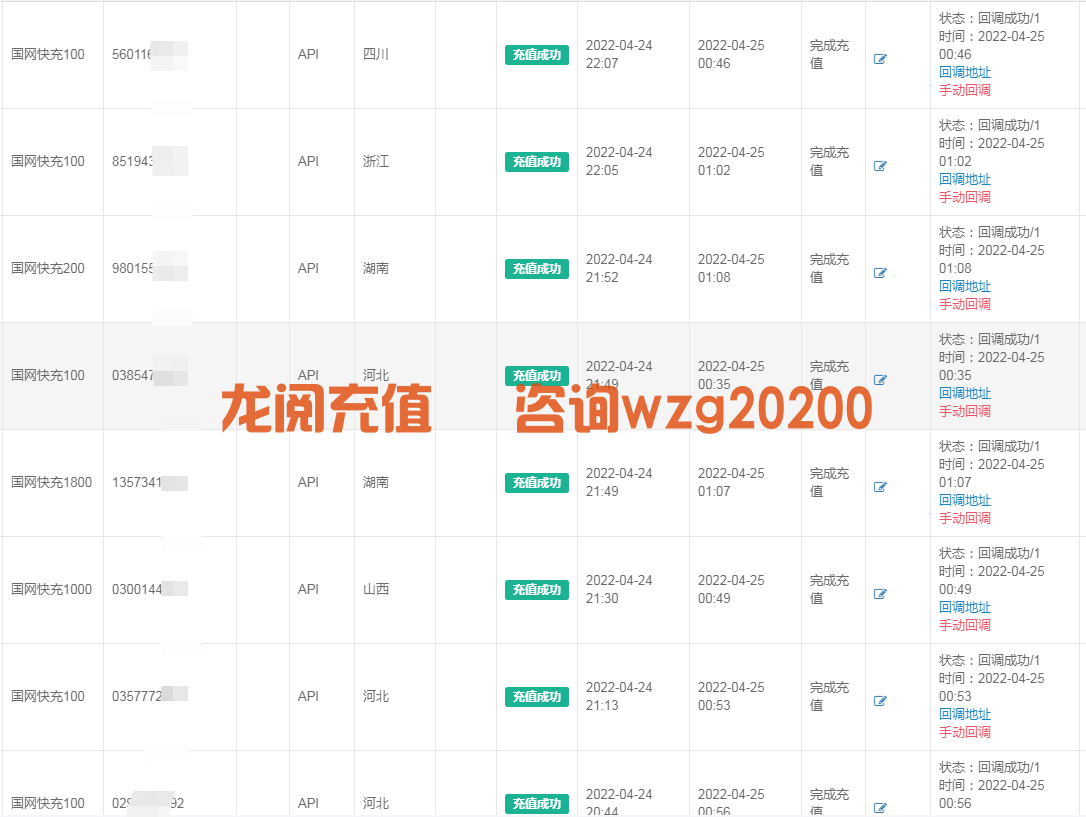
Task: Open 回调地址 link for 01:02 callback
Action: 965,179
